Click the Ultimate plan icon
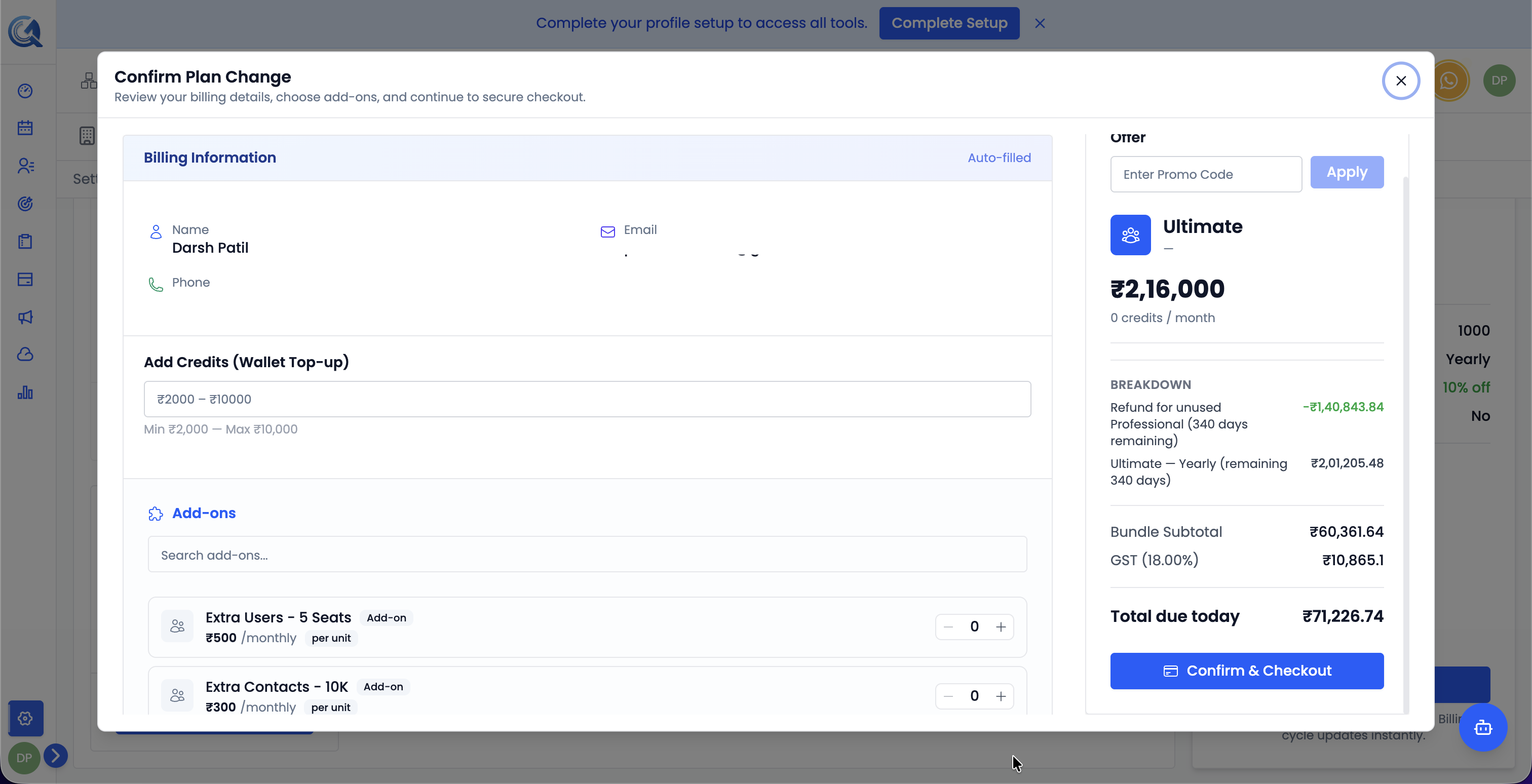This screenshot has height=784, width=1532. point(1130,235)
